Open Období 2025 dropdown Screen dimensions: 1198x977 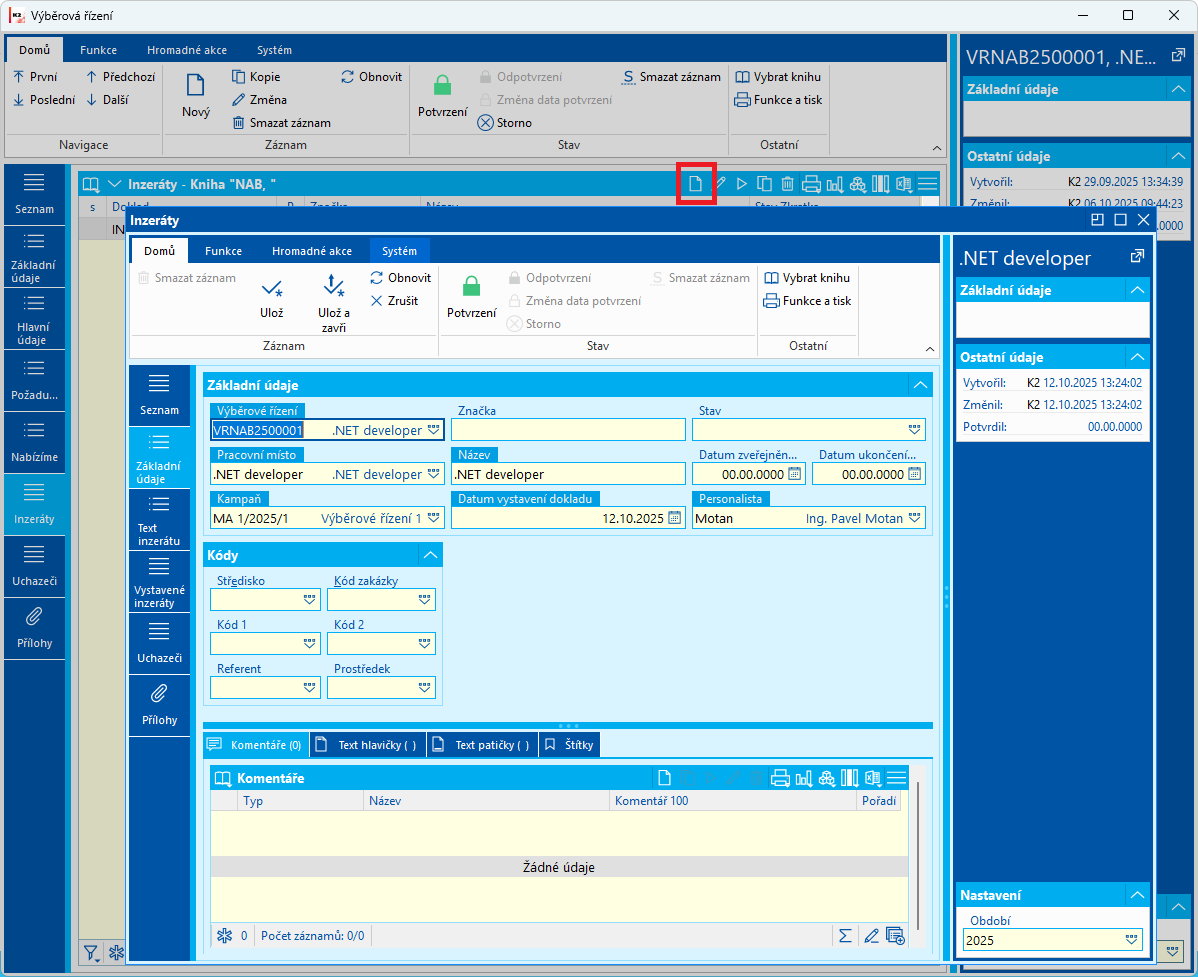click(x=1132, y=940)
